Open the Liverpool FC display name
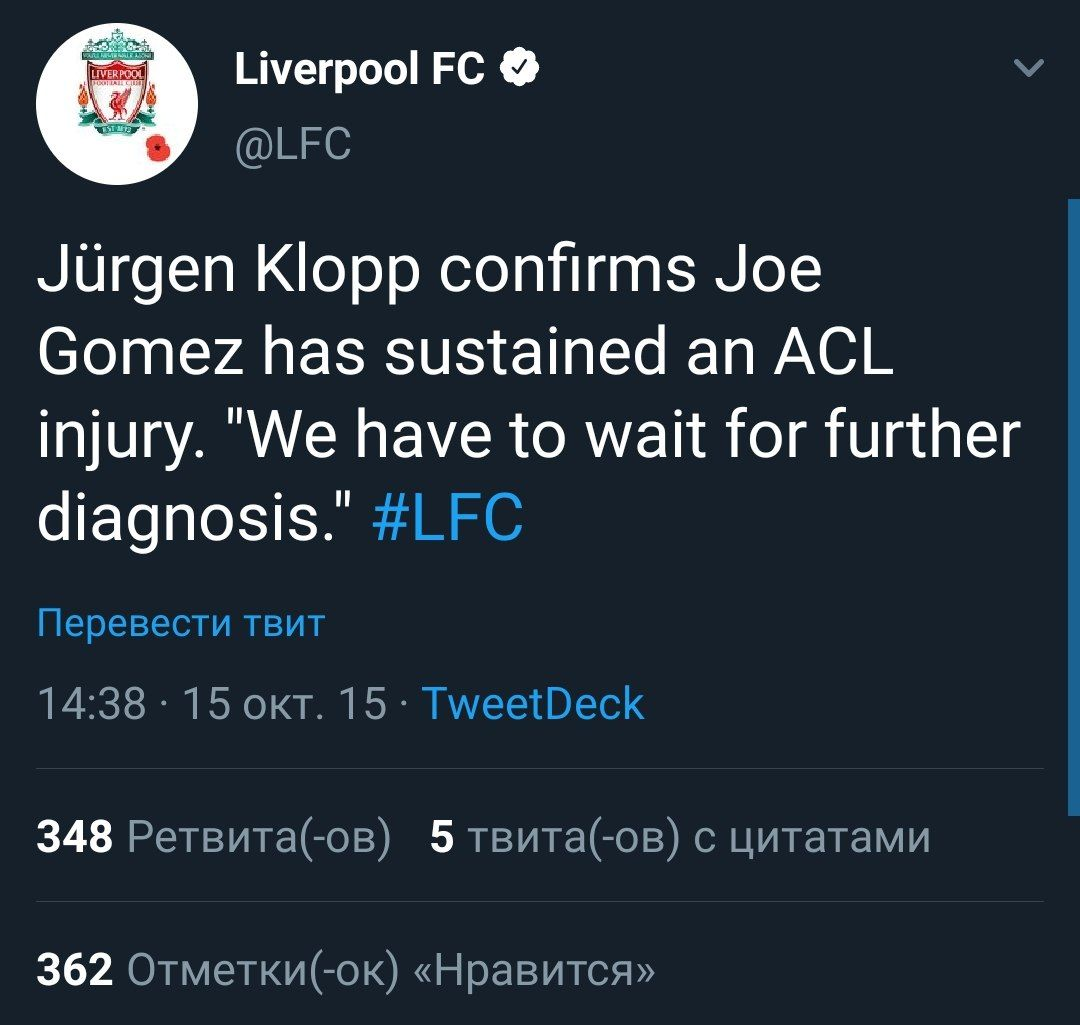 (x=359, y=70)
